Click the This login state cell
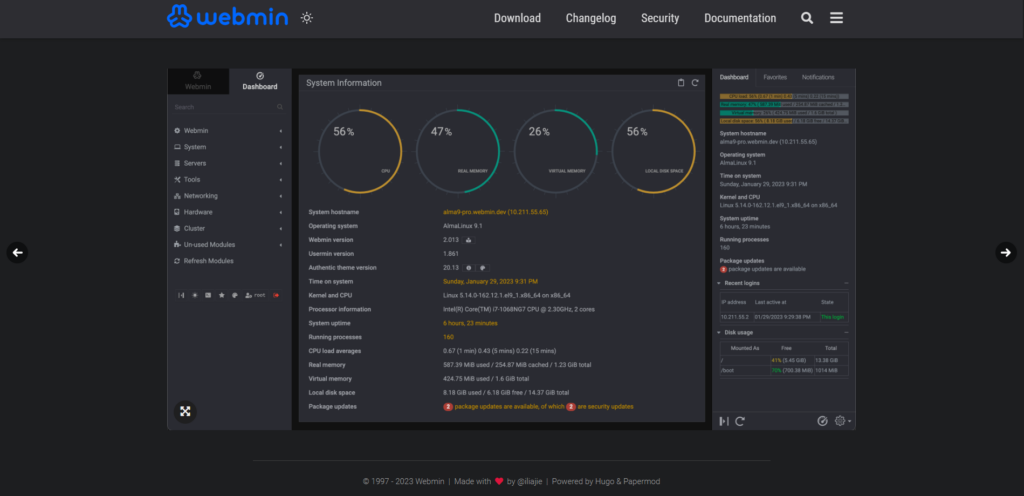This screenshot has width=1024, height=496. [x=833, y=317]
